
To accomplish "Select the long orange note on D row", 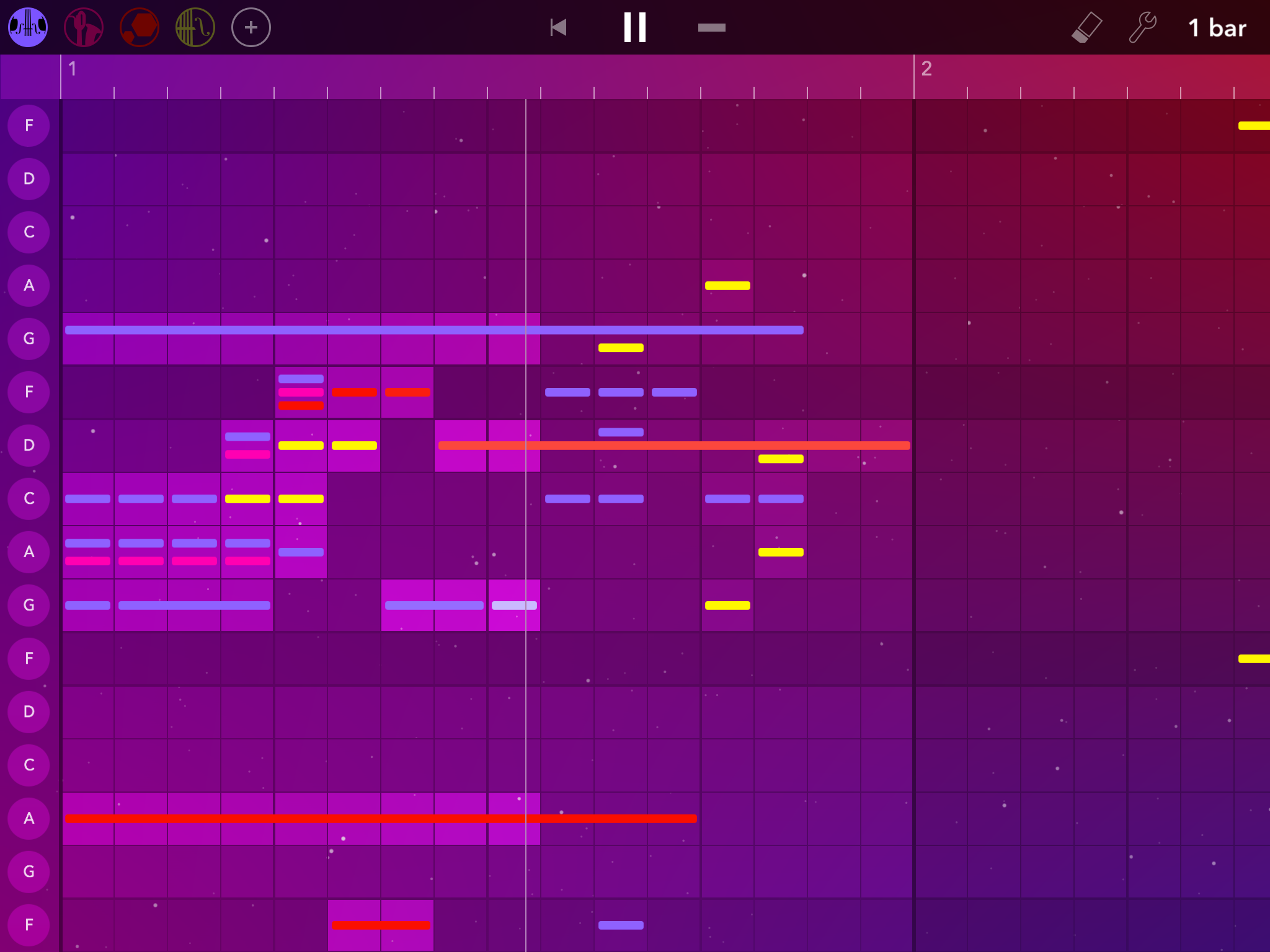I will coord(674,445).
